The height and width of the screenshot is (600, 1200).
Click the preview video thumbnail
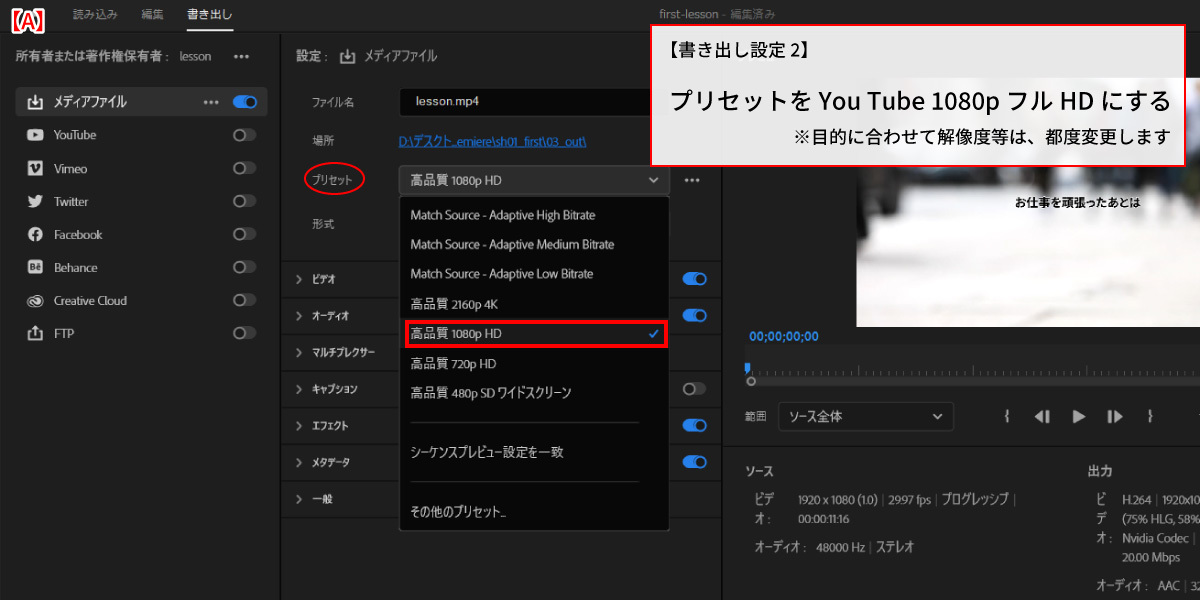[1028, 245]
